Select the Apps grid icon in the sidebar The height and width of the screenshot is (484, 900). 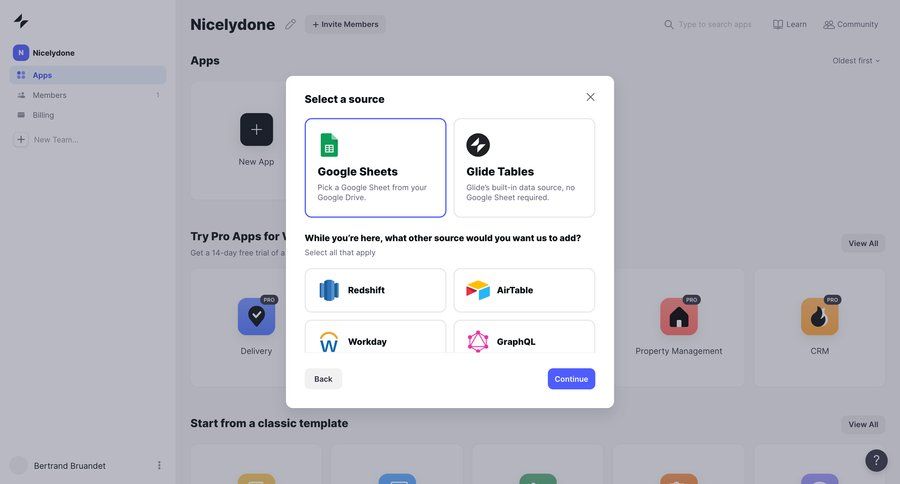[x=21, y=75]
